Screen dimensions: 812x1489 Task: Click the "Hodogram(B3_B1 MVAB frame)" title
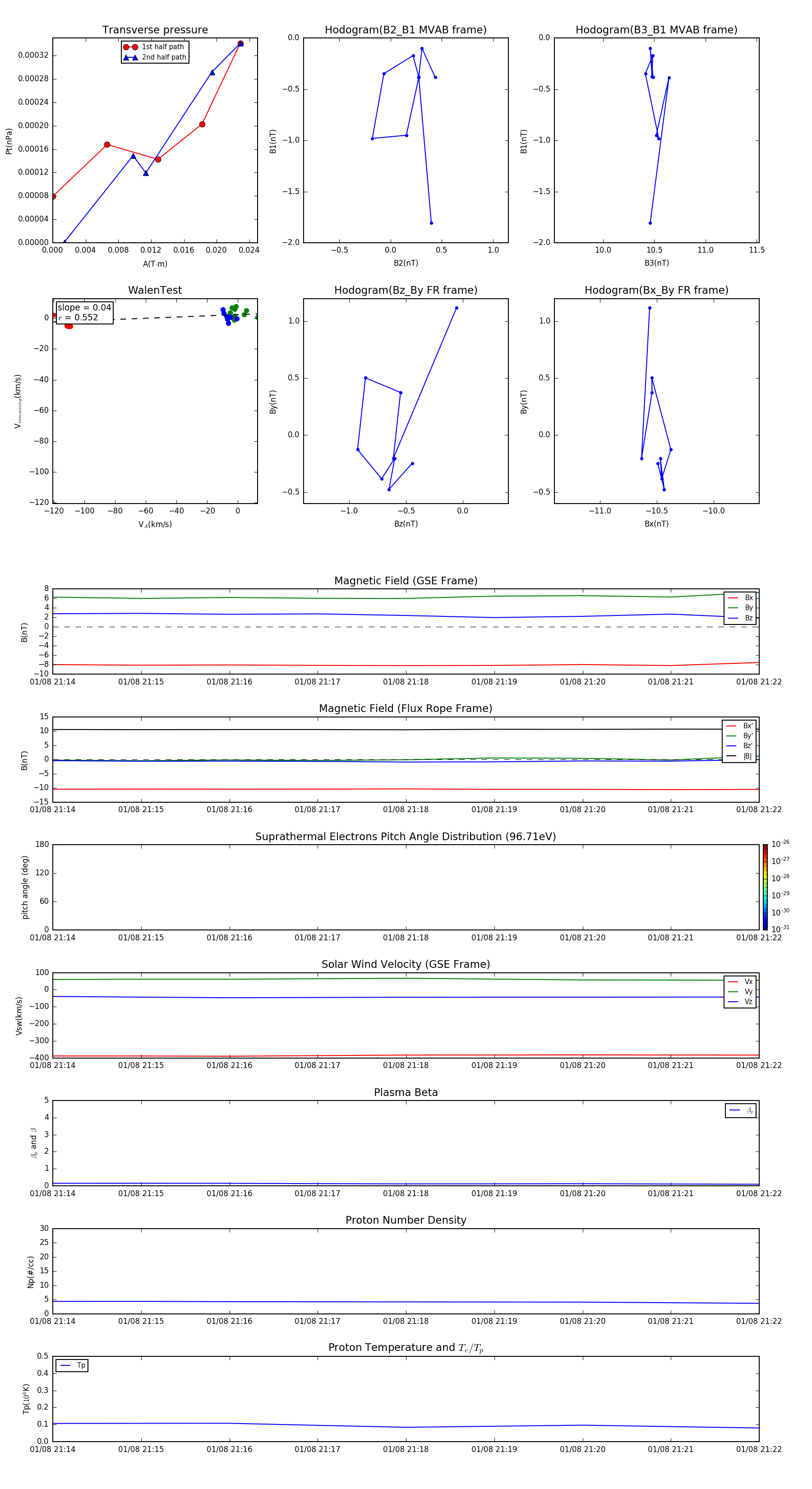click(656, 30)
